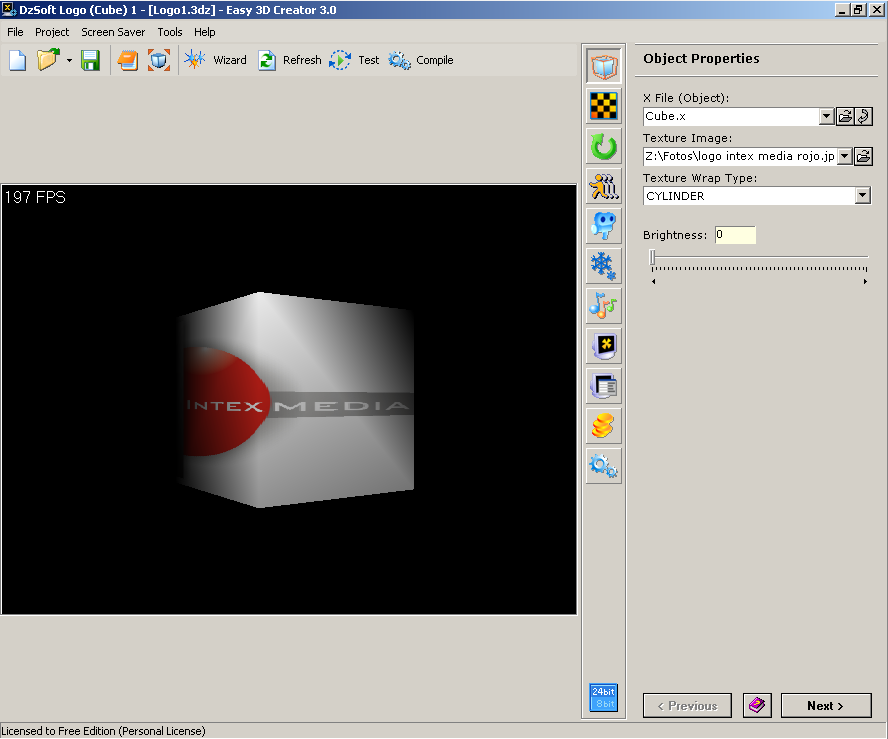
Task: Go to the Next properties page
Action: click(x=826, y=706)
